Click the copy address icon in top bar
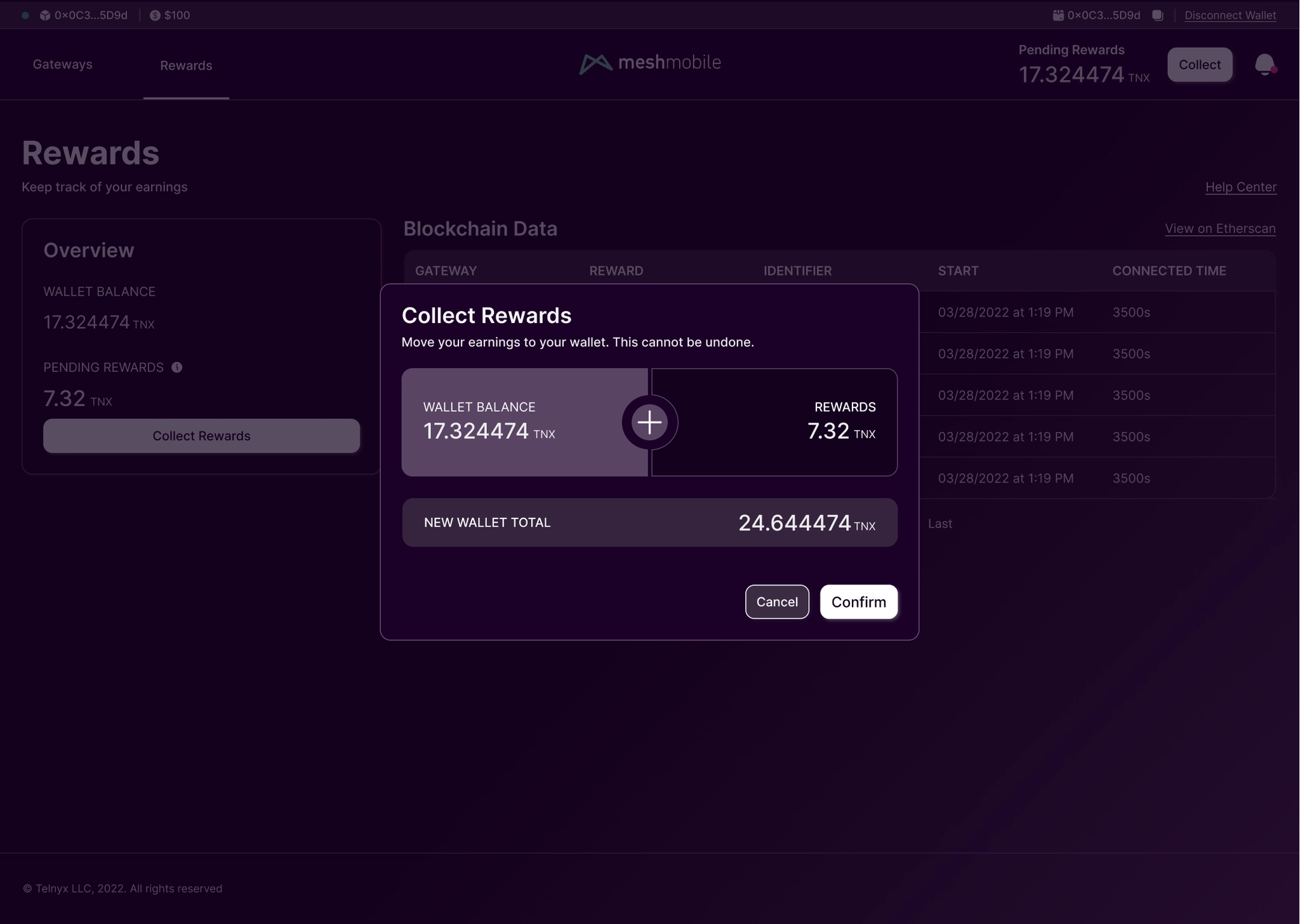The image size is (1300, 924). pos(1158,15)
